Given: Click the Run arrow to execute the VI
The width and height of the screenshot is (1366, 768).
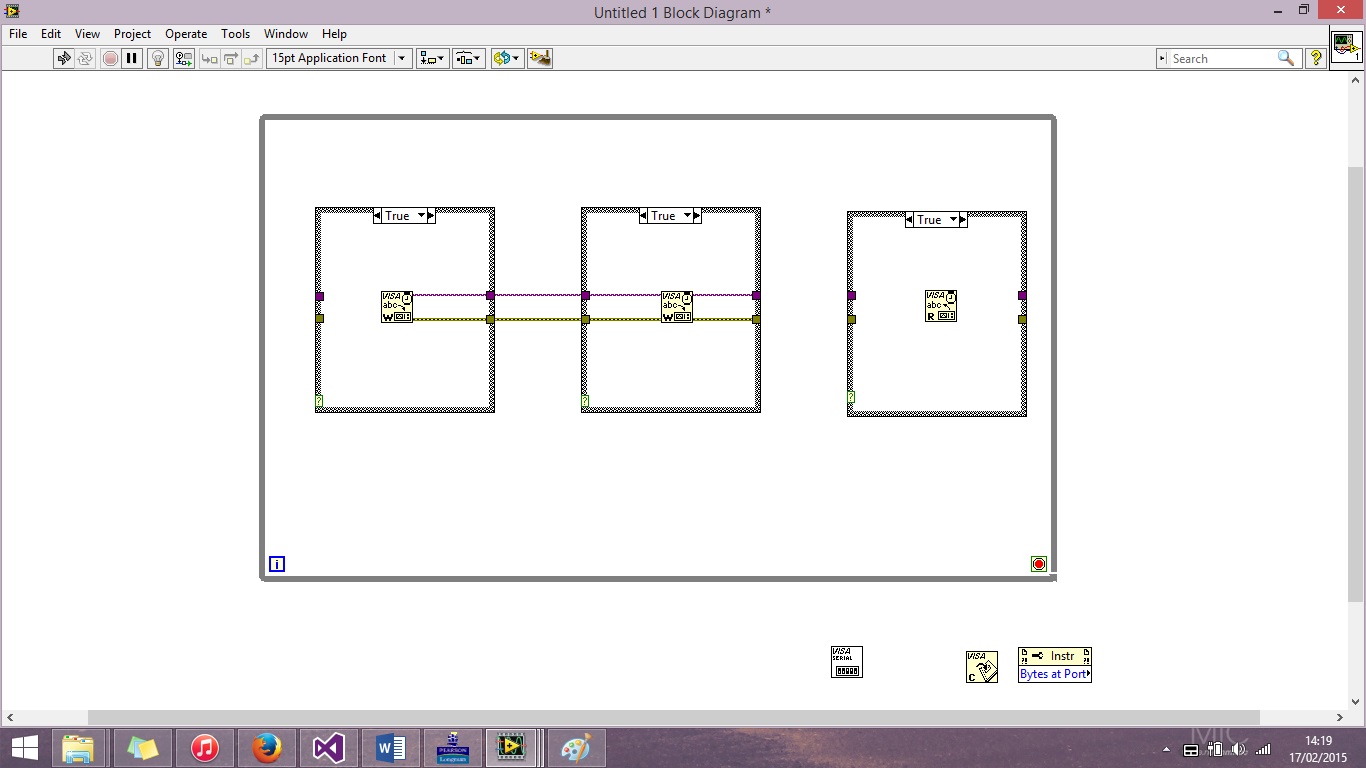Looking at the screenshot, I should (x=65, y=58).
